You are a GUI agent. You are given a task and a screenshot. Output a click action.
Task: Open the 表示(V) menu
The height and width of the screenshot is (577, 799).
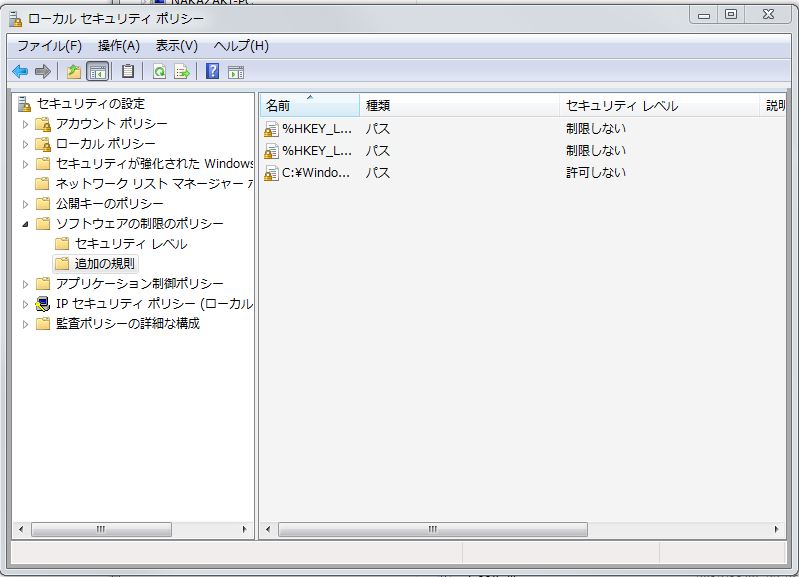[x=176, y=46]
